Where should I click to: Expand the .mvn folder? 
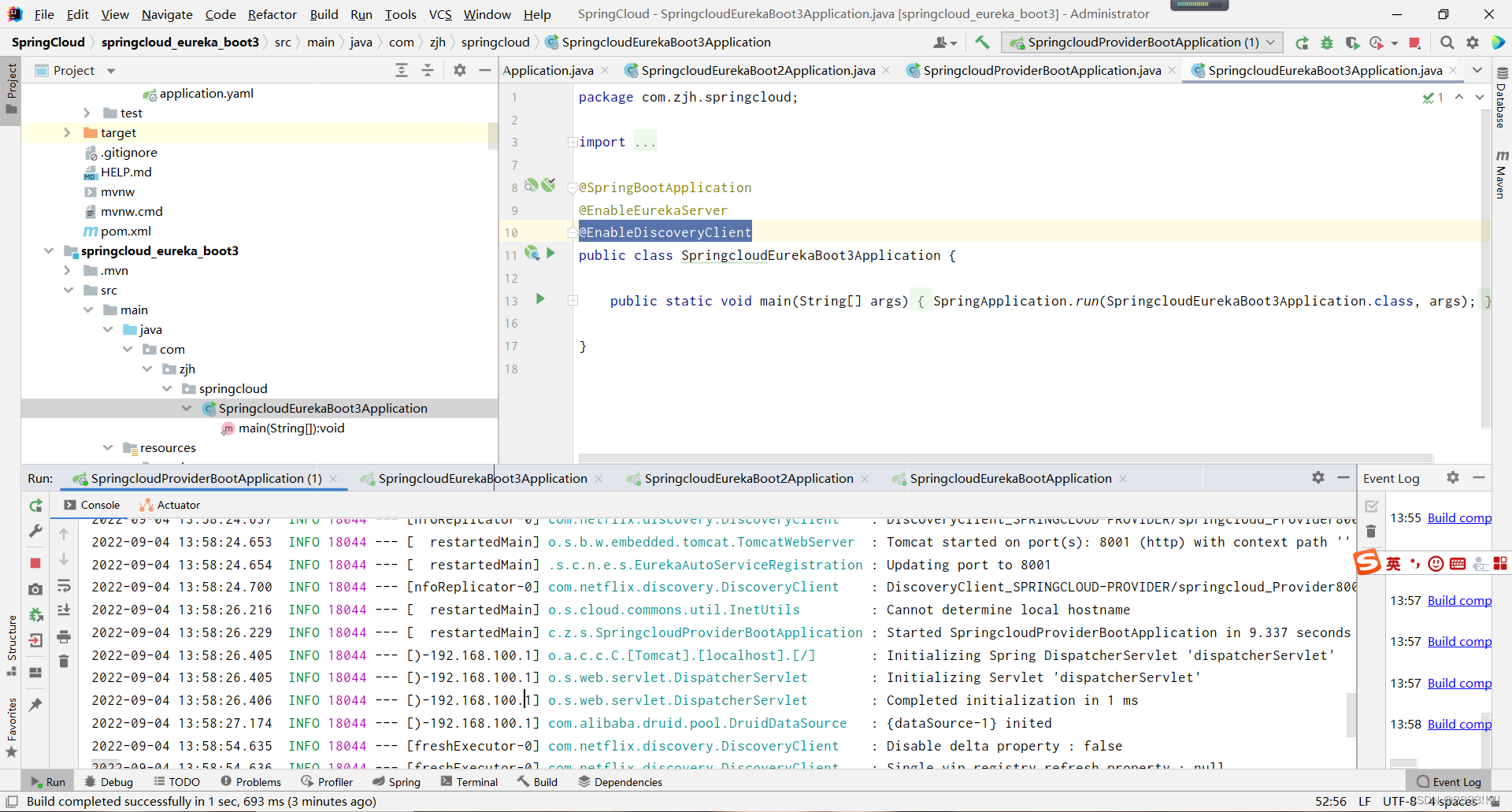[x=67, y=271]
